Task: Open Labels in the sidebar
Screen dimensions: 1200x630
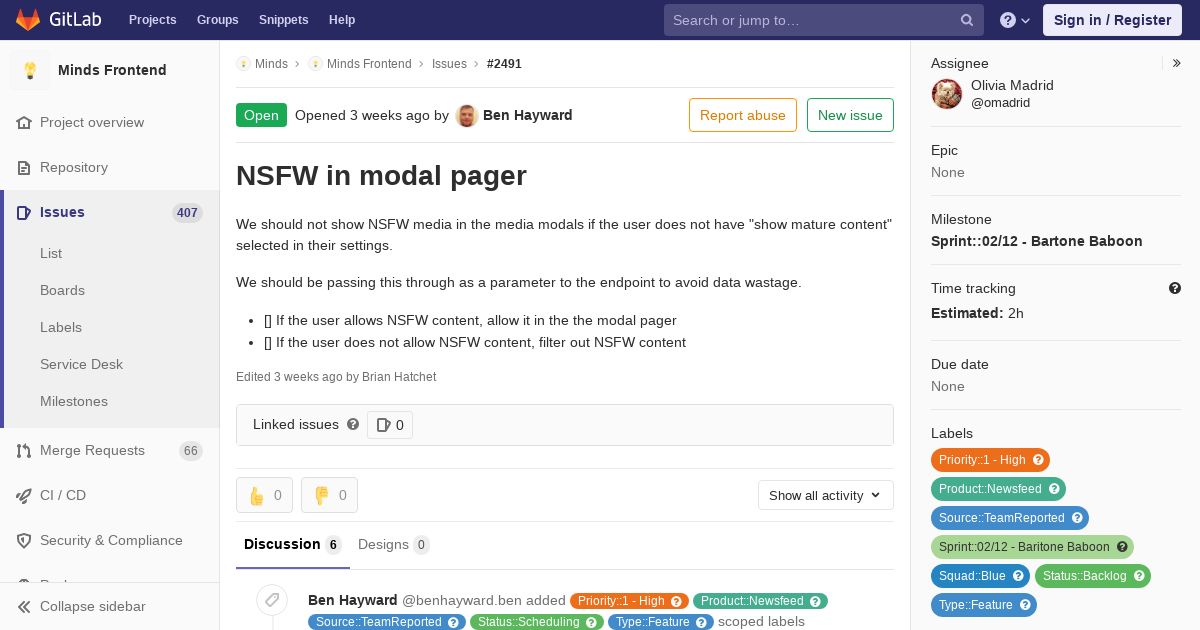Action: click(61, 327)
